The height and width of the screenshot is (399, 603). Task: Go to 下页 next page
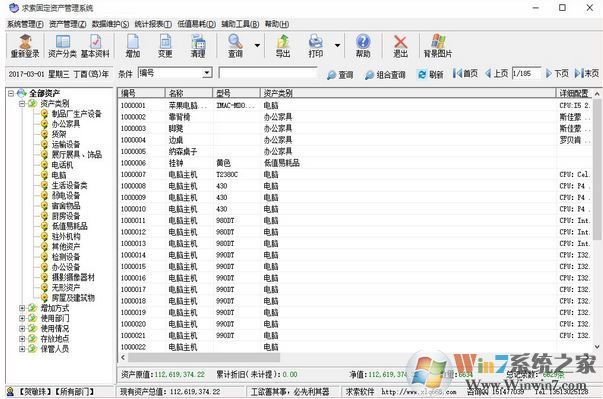coord(557,73)
